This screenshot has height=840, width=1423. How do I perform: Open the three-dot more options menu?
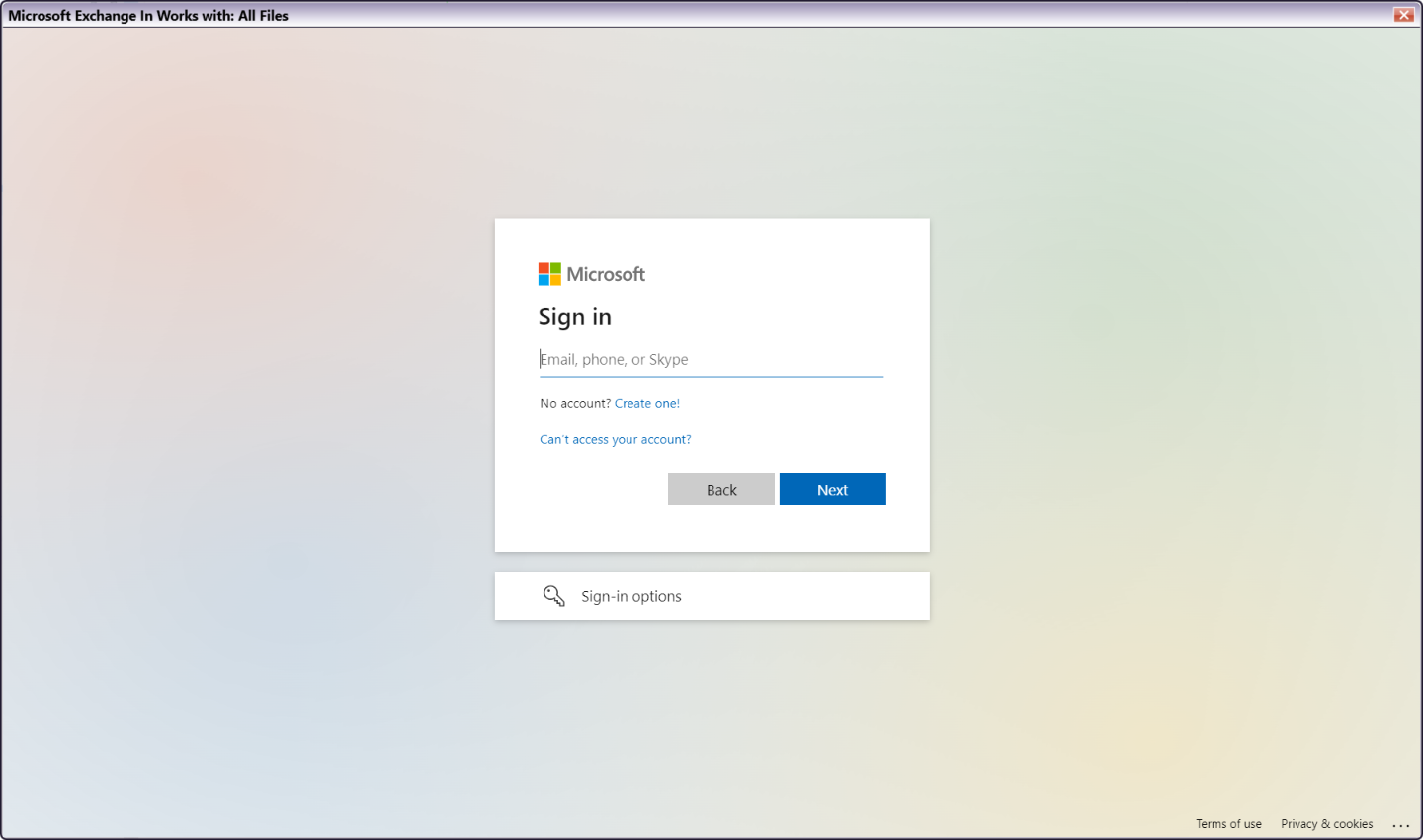(x=1401, y=825)
